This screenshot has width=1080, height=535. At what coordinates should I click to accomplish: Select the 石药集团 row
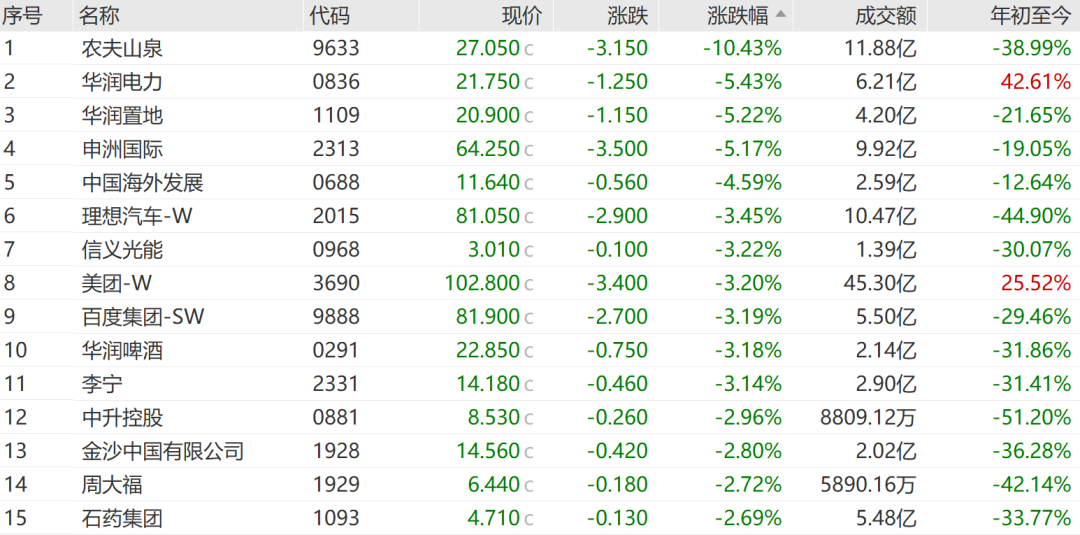[540, 518]
